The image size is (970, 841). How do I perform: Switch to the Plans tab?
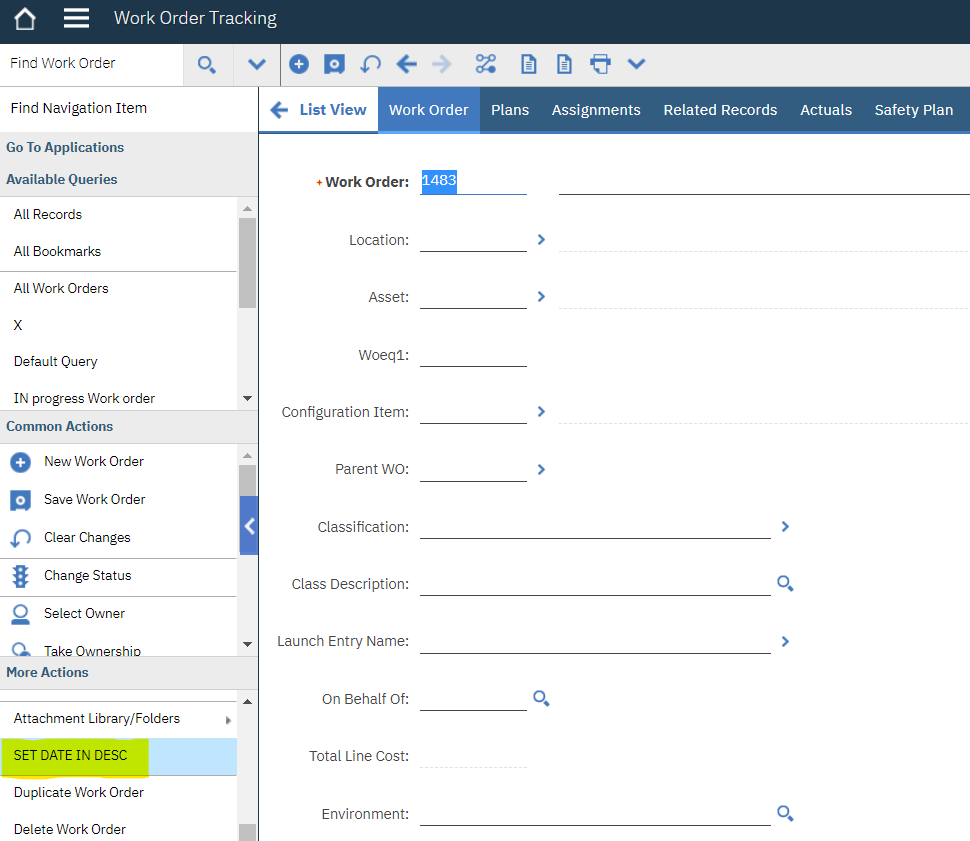(510, 110)
